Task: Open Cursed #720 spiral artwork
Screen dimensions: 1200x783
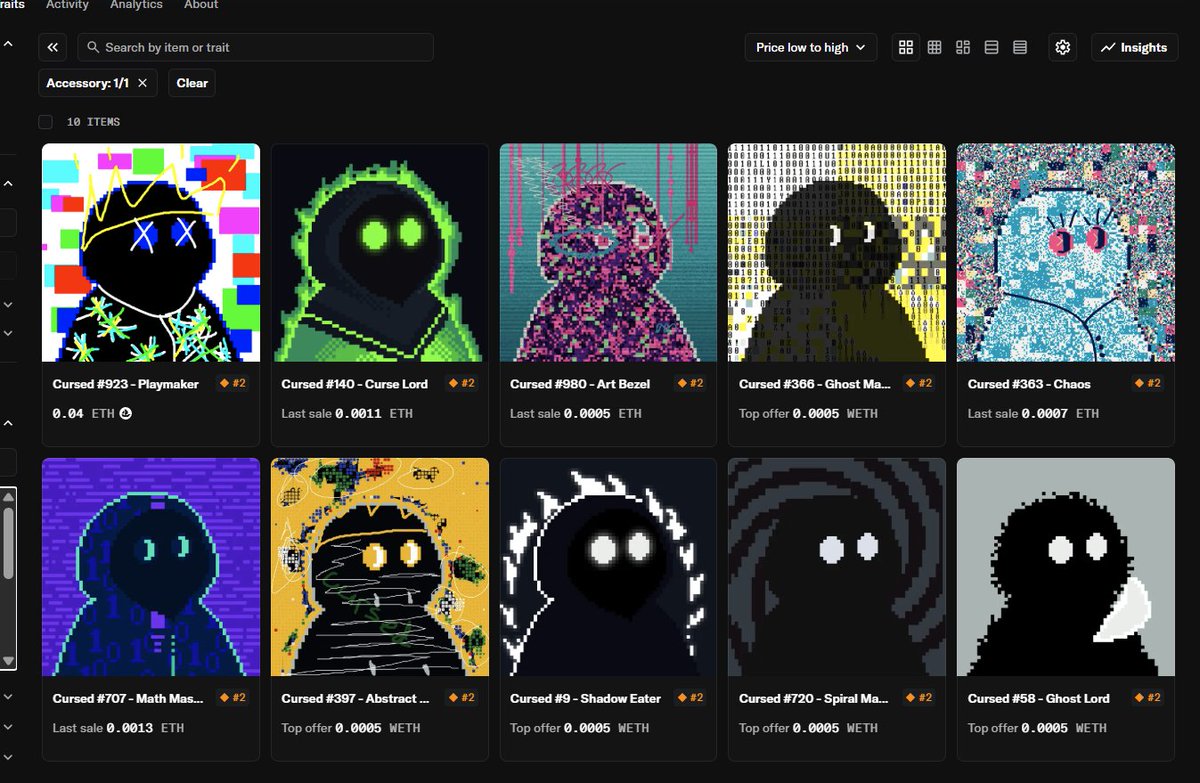Action: pos(837,567)
